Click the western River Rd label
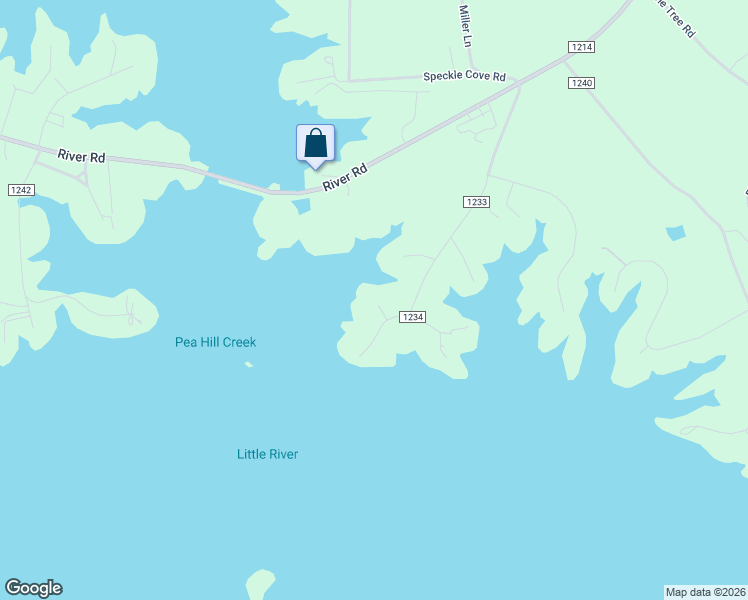 81,156
